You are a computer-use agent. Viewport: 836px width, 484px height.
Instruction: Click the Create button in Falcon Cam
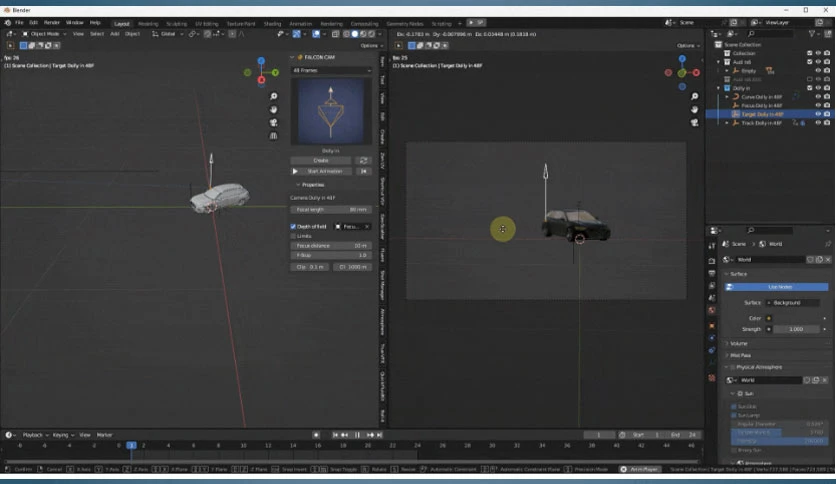point(320,160)
